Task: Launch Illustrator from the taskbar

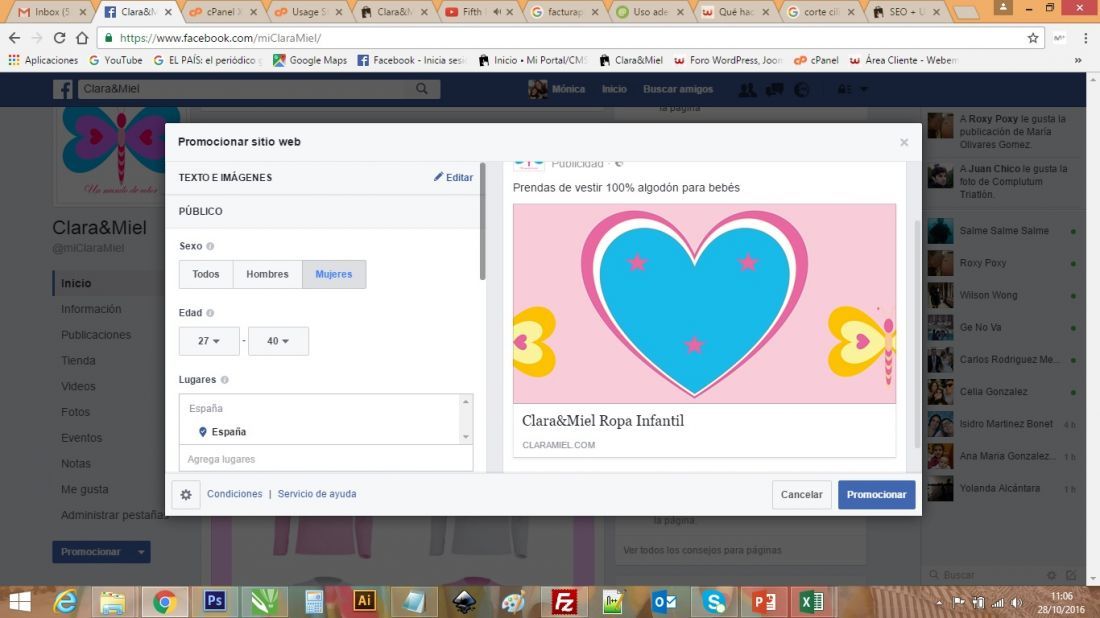Action: 364,601
